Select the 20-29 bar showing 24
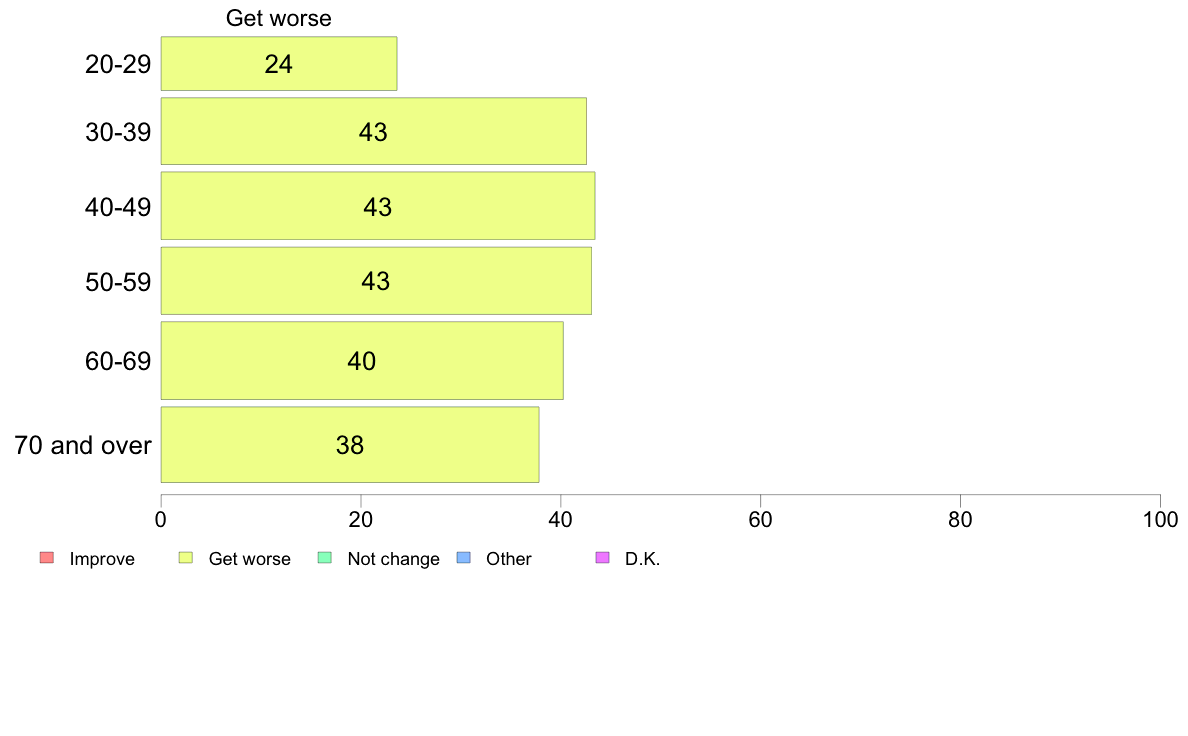Screen dimensions: 1188x736 click(x=279, y=64)
